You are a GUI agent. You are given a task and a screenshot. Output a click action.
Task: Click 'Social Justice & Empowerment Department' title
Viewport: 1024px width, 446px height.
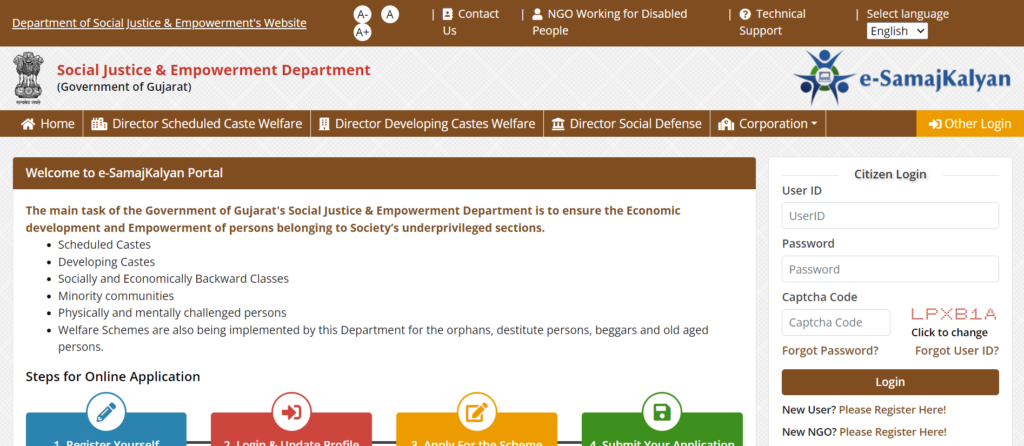point(214,70)
